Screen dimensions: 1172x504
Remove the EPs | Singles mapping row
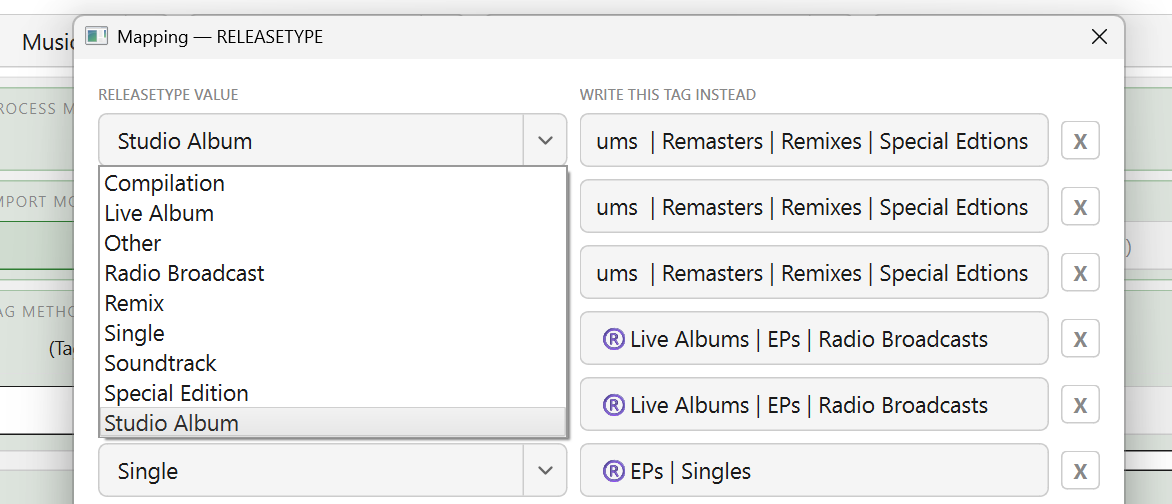pyautogui.click(x=1080, y=471)
